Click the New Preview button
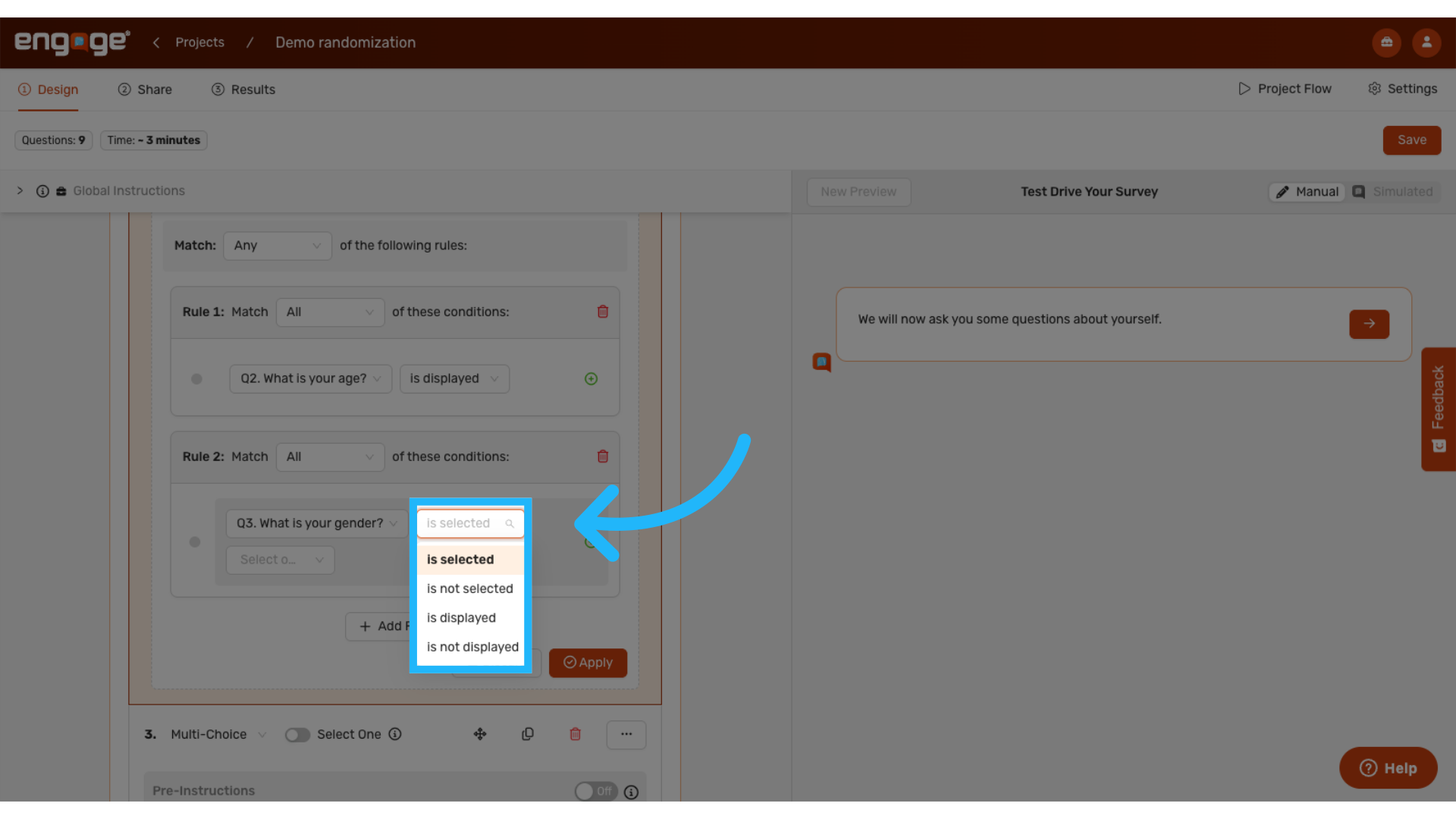The width and height of the screenshot is (1456, 819). [858, 192]
